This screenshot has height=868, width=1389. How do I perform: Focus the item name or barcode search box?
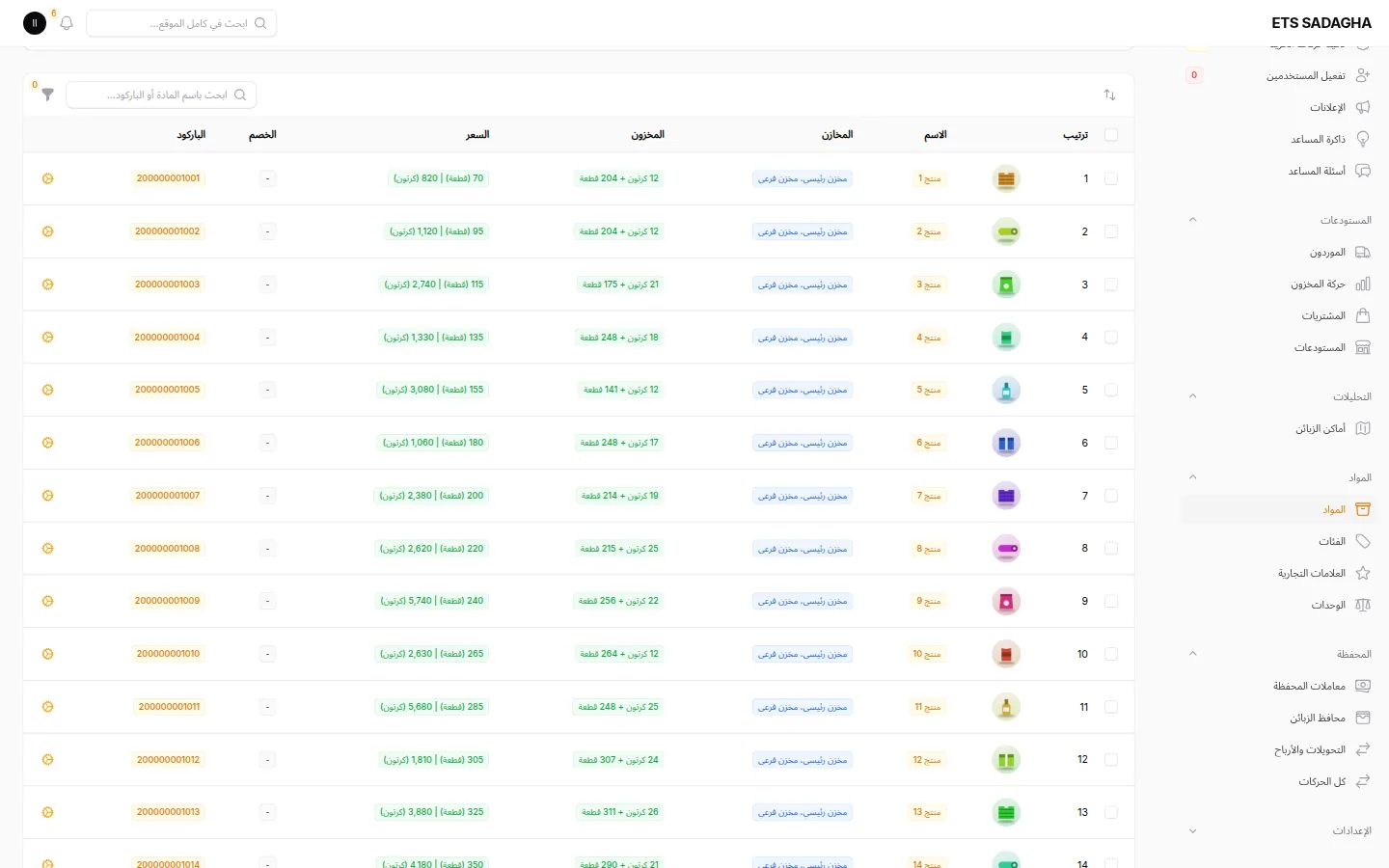(162, 95)
